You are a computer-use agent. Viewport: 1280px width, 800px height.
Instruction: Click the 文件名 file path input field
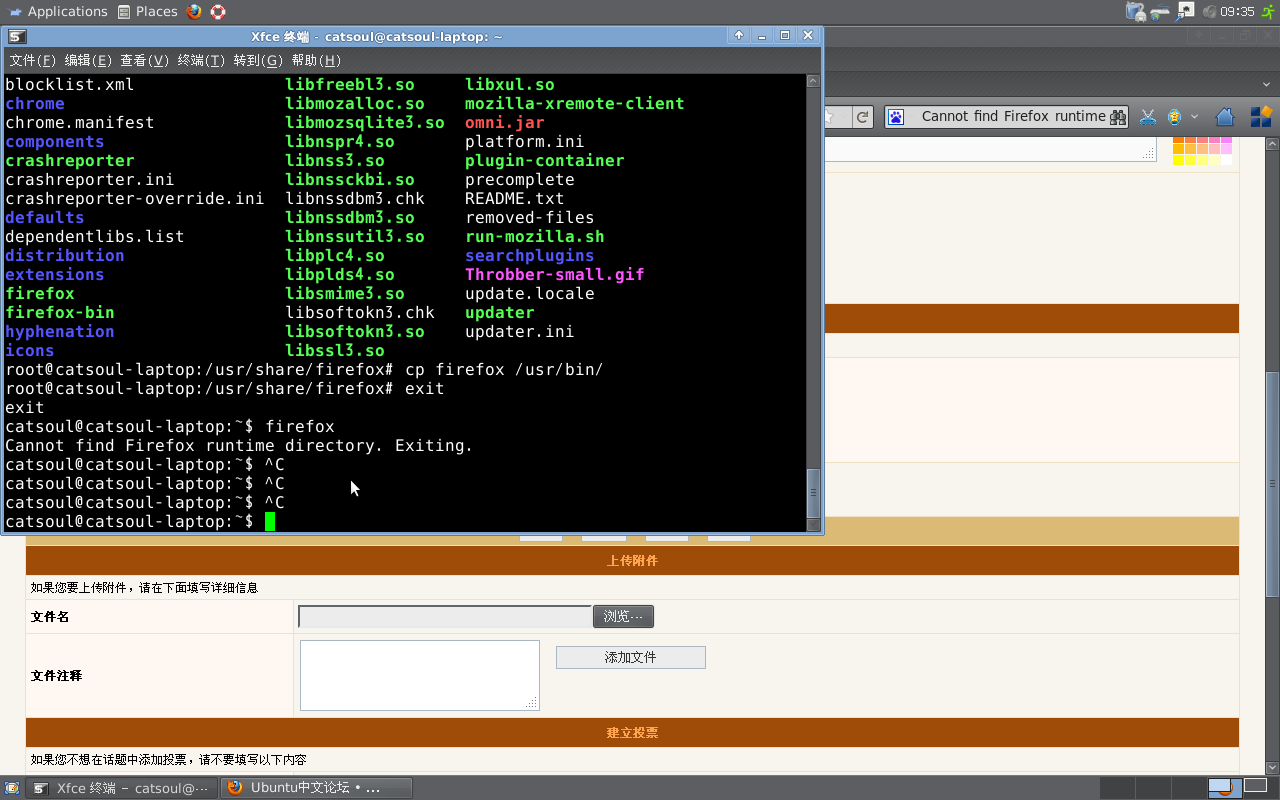(x=445, y=617)
